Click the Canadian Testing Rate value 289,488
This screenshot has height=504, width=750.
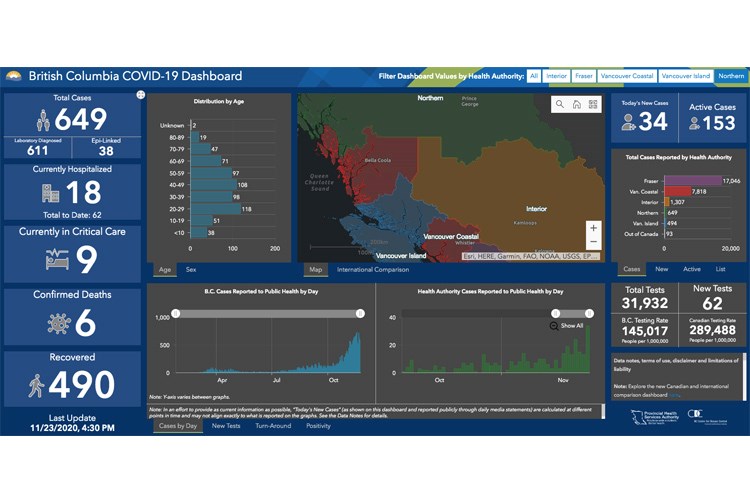coord(712,330)
